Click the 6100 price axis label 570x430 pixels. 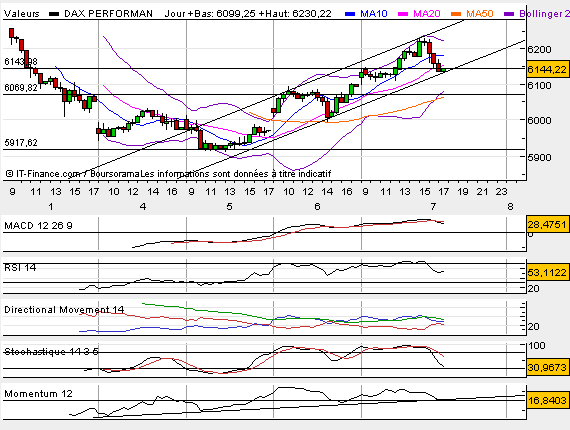pos(539,85)
